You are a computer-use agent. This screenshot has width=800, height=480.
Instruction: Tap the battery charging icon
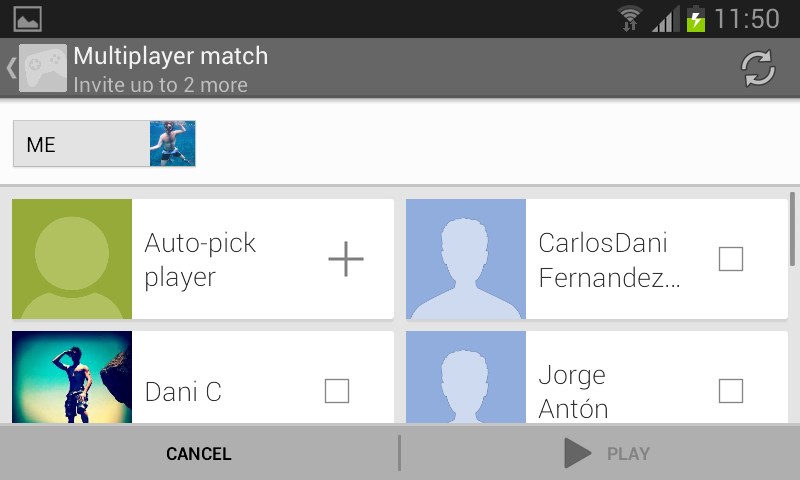pyautogui.click(x=696, y=18)
